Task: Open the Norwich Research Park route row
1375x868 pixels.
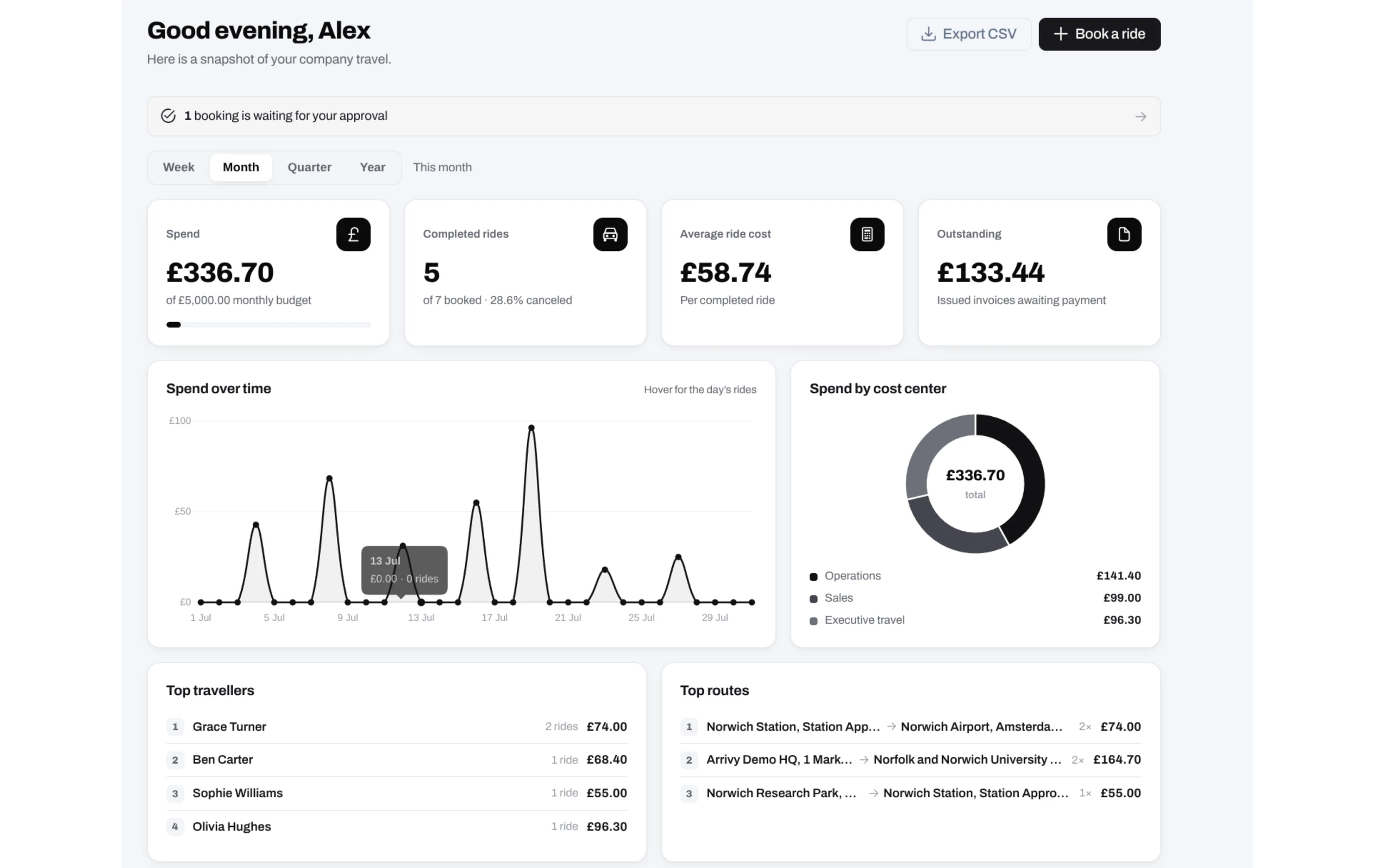Action: click(x=911, y=793)
